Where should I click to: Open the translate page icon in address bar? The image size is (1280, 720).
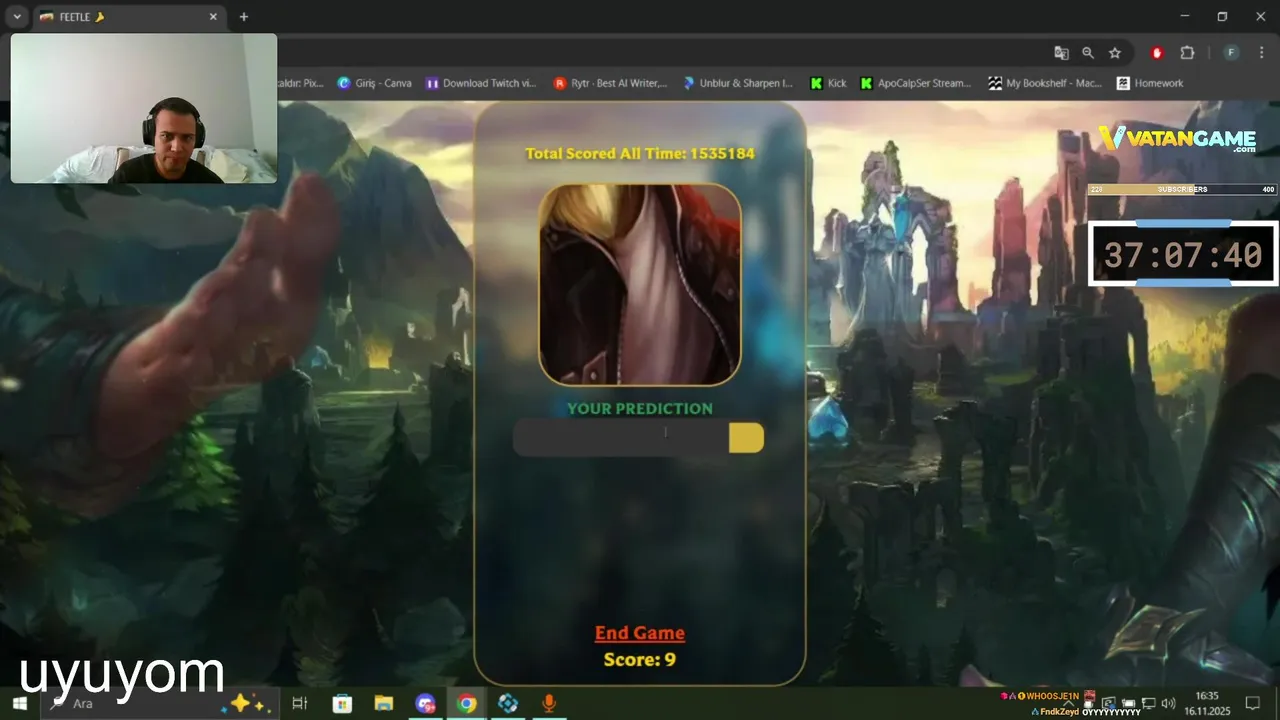coord(1061,53)
